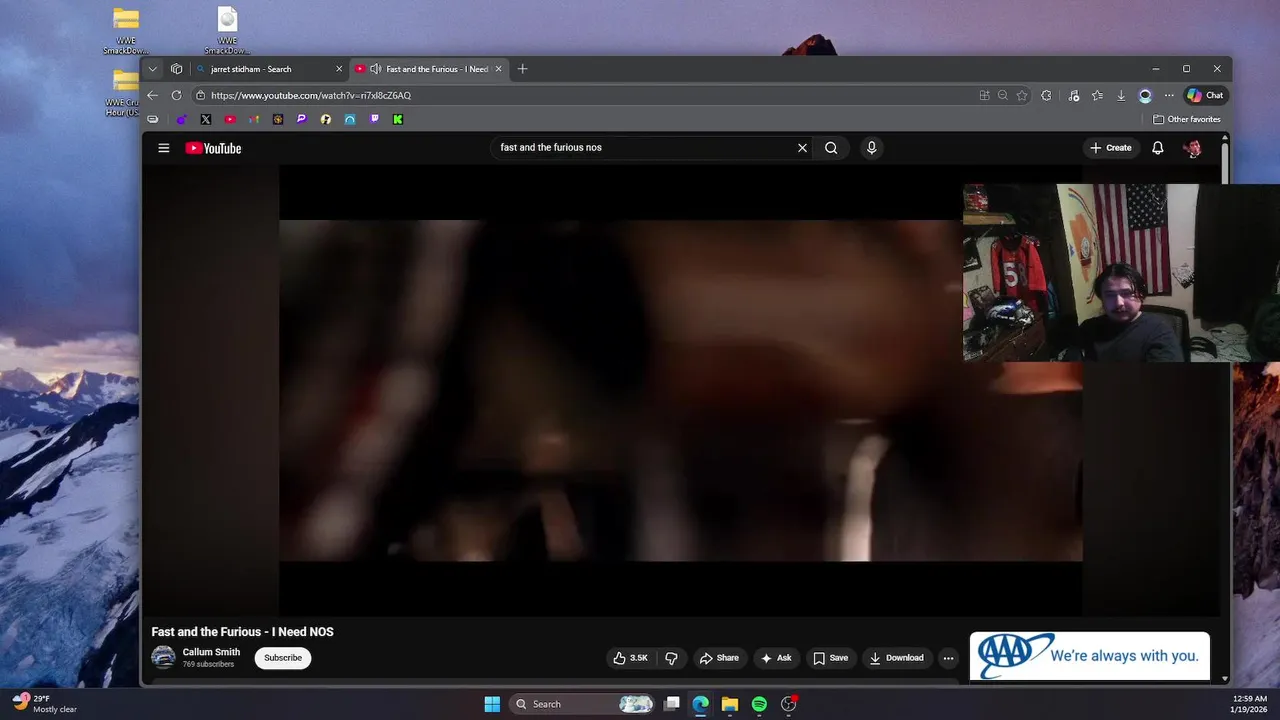Close the Fast and the Furious tab

point(498,69)
